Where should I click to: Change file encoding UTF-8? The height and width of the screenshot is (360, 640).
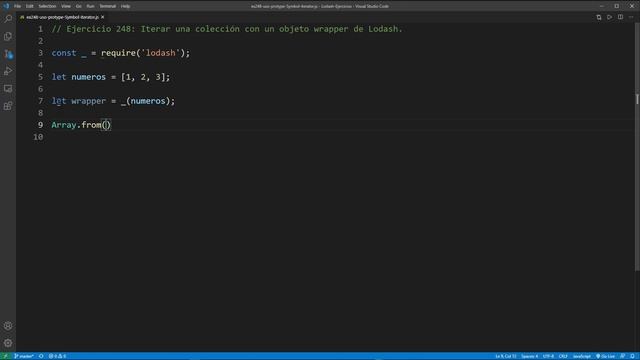pyautogui.click(x=548, y=356)
